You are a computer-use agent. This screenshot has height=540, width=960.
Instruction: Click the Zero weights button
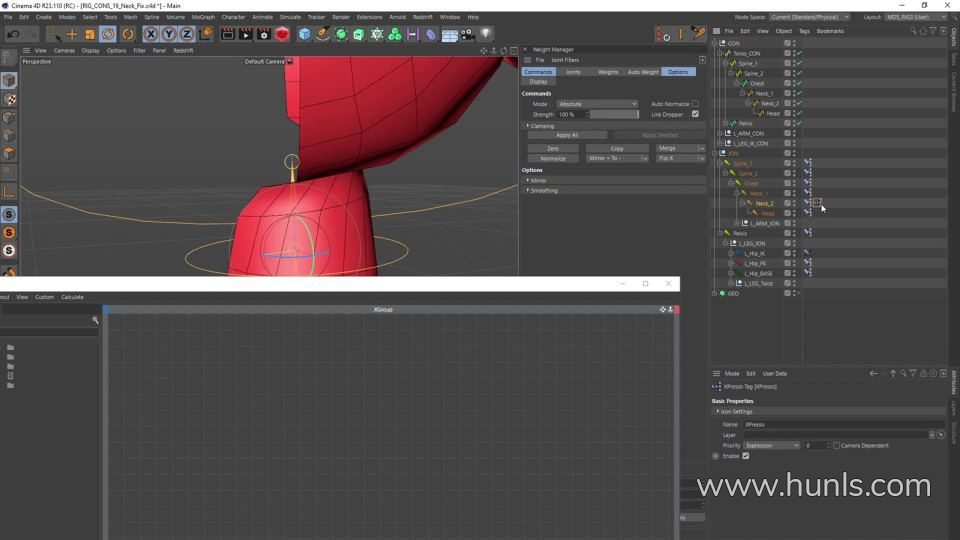[x=553, y=149]
